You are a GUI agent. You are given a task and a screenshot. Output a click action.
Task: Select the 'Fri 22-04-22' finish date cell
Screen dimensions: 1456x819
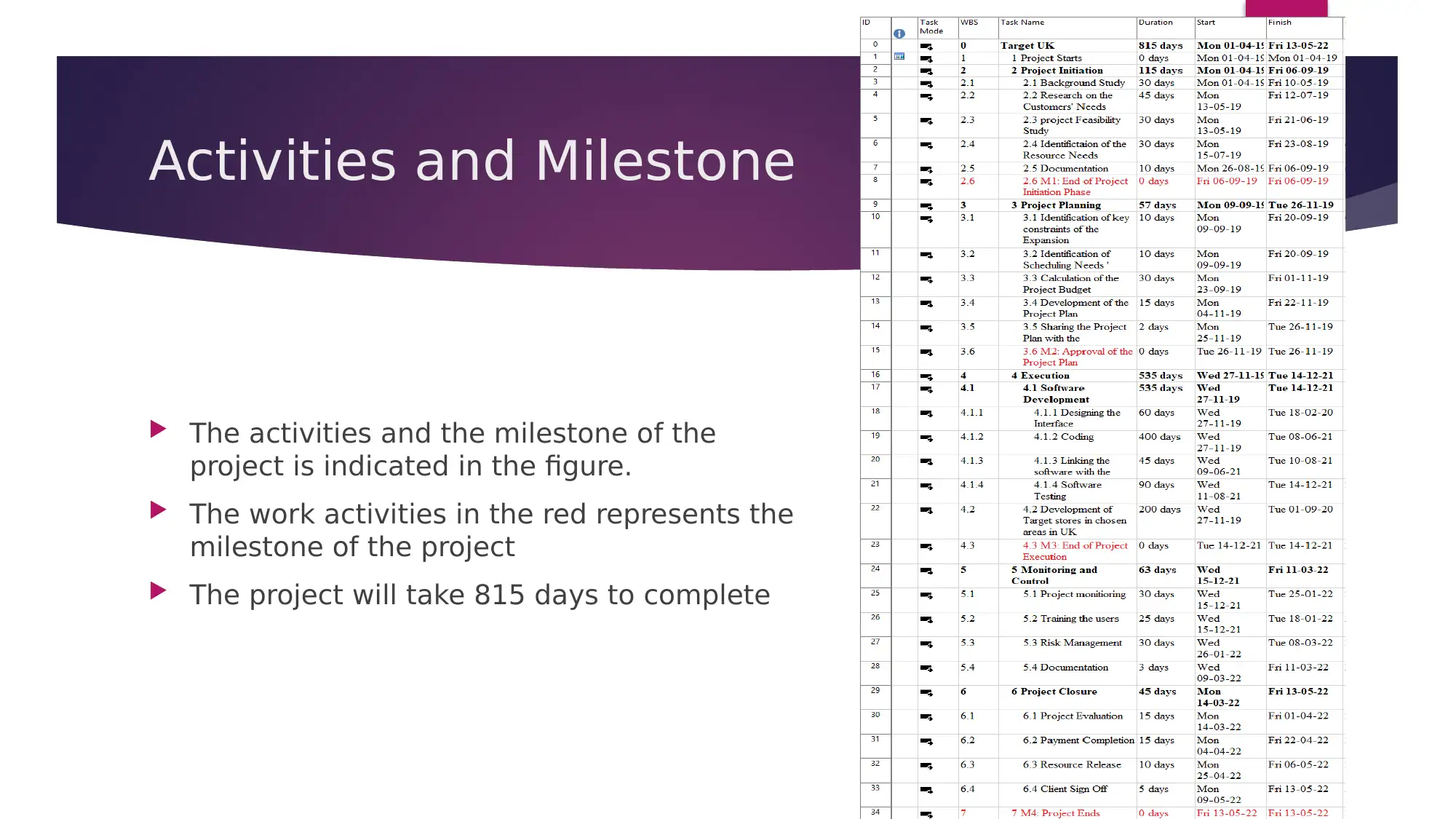(1304, 745)
